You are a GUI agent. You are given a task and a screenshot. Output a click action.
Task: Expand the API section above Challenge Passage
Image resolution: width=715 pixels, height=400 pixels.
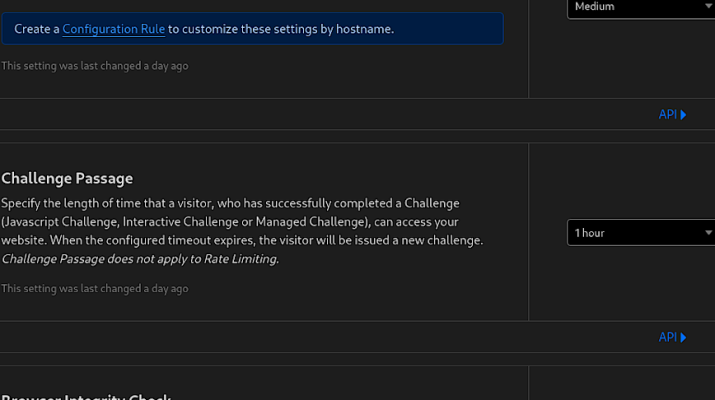pyautogui.click(x=668, y=115)
